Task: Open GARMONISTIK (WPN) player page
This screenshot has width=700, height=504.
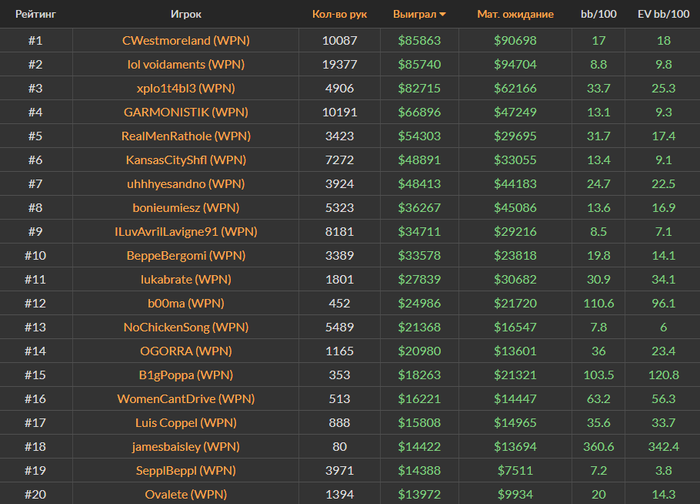Action: point(186,112)
